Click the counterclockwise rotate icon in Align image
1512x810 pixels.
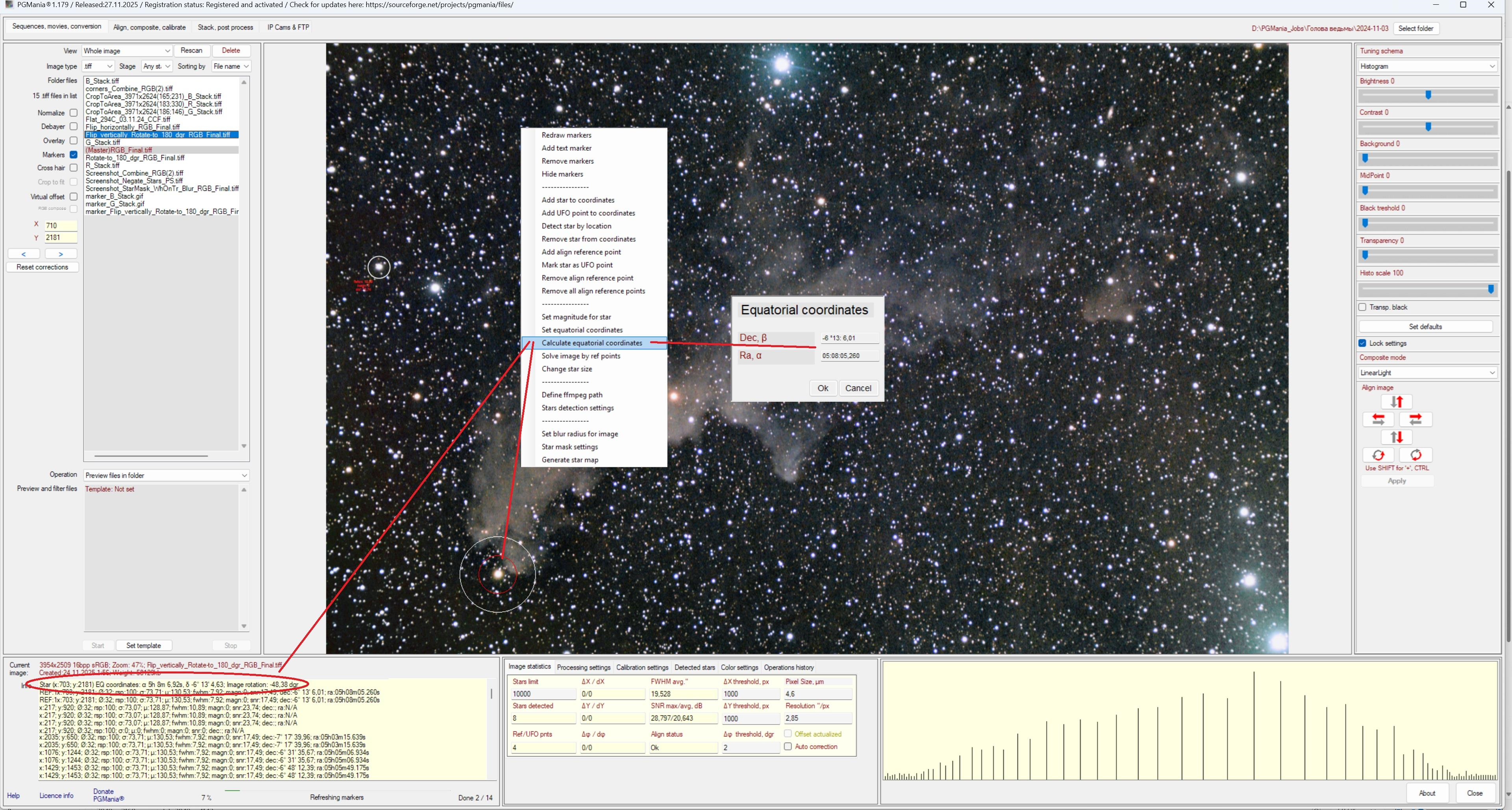click(1378, 455)
